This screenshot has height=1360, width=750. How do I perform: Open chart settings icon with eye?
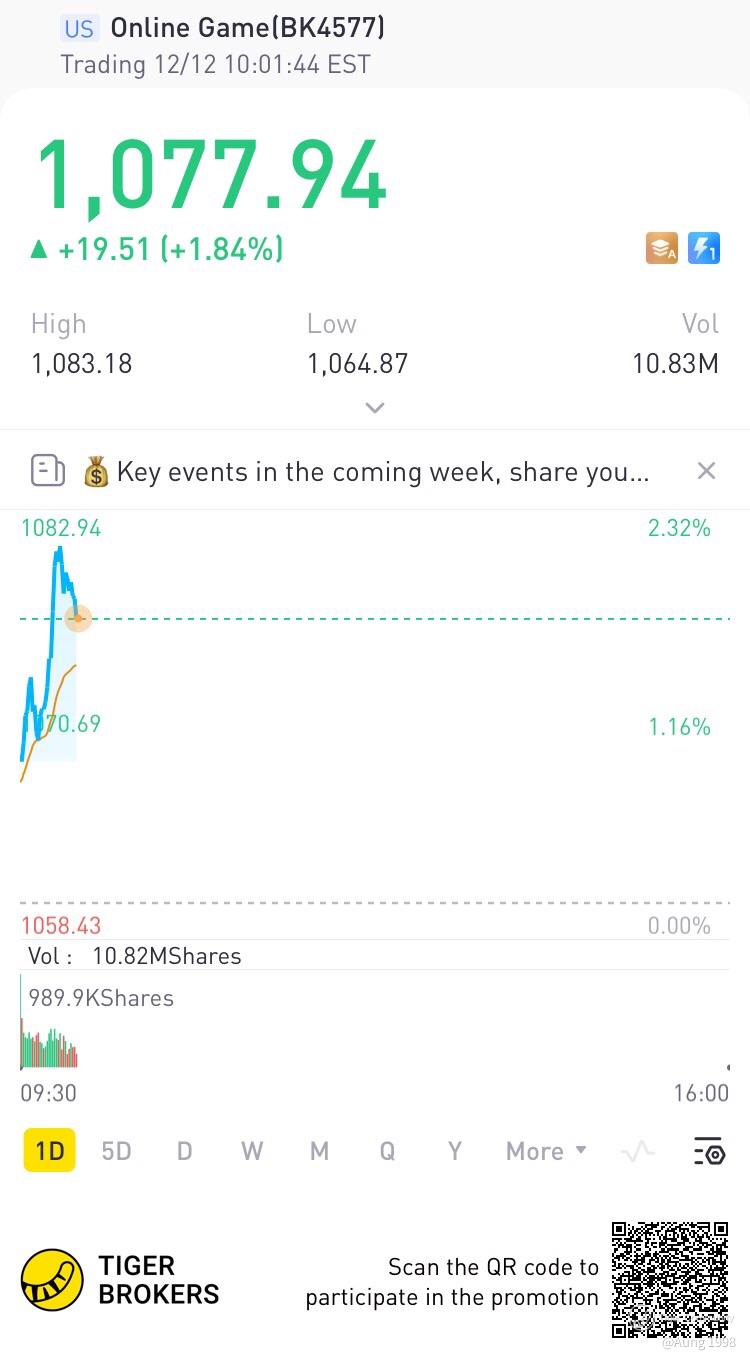click(x=709, y=1152)
